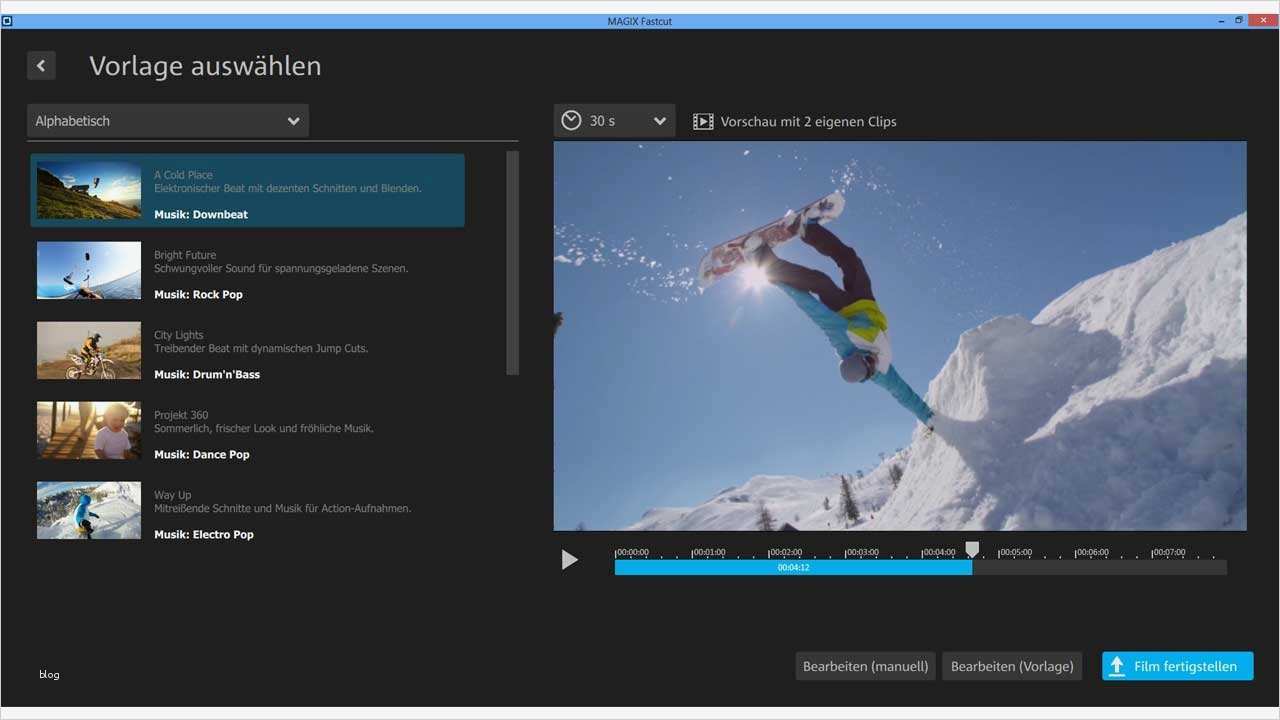Click the blue 'Film fertigstellen' button
The width and height of the screenshot is (1280, 720).
click(x=1177, y=666)
